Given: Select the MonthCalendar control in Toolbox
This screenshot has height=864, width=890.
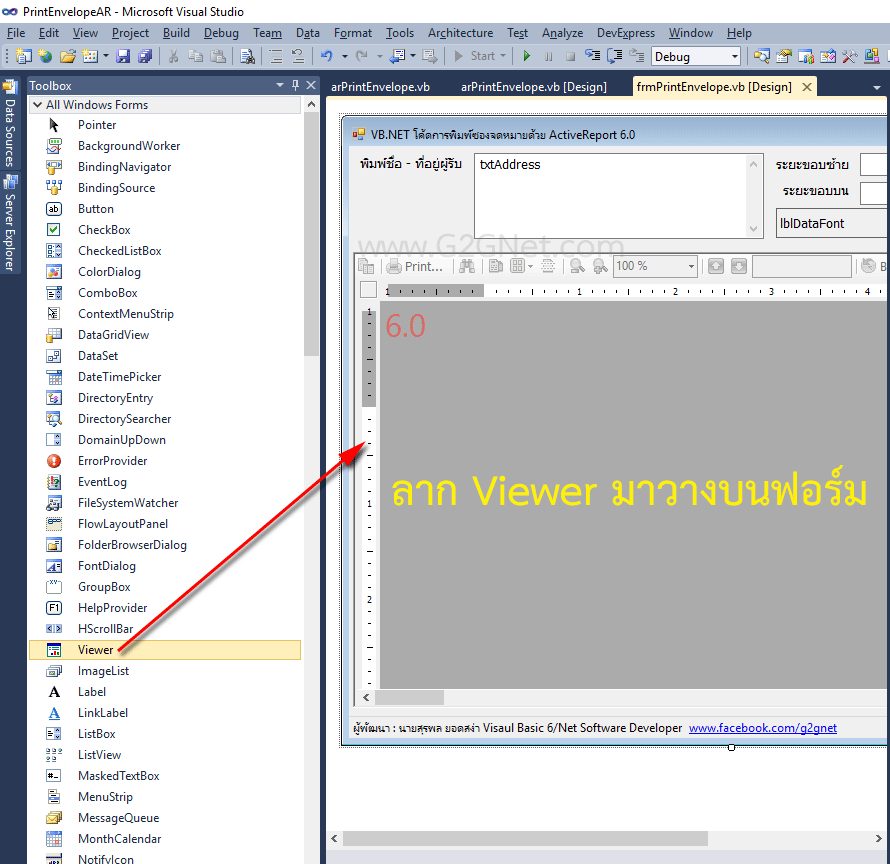Looking at the screenshot, I should click(165, 839).
